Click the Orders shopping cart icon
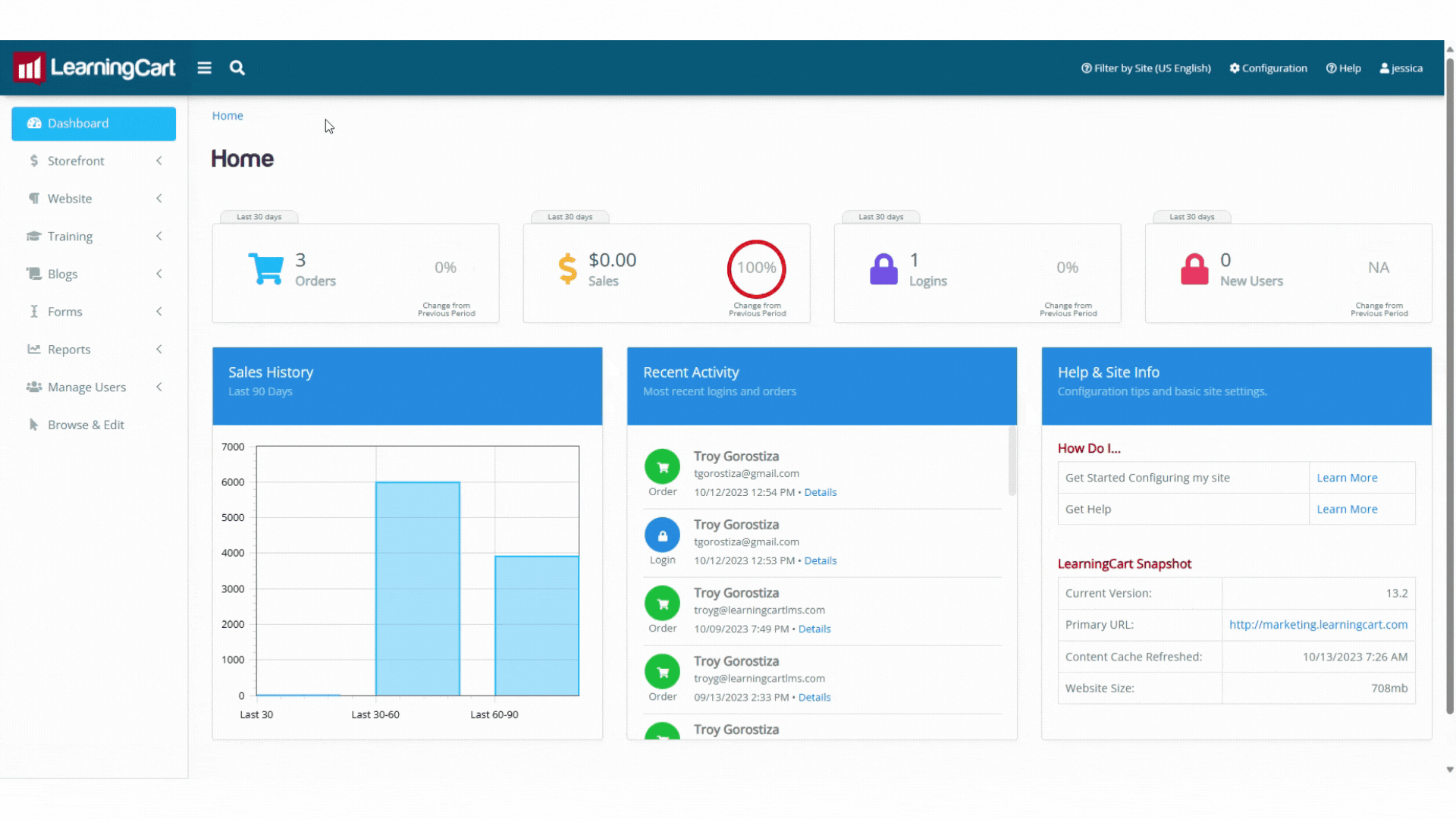 [x=266, y=268]
